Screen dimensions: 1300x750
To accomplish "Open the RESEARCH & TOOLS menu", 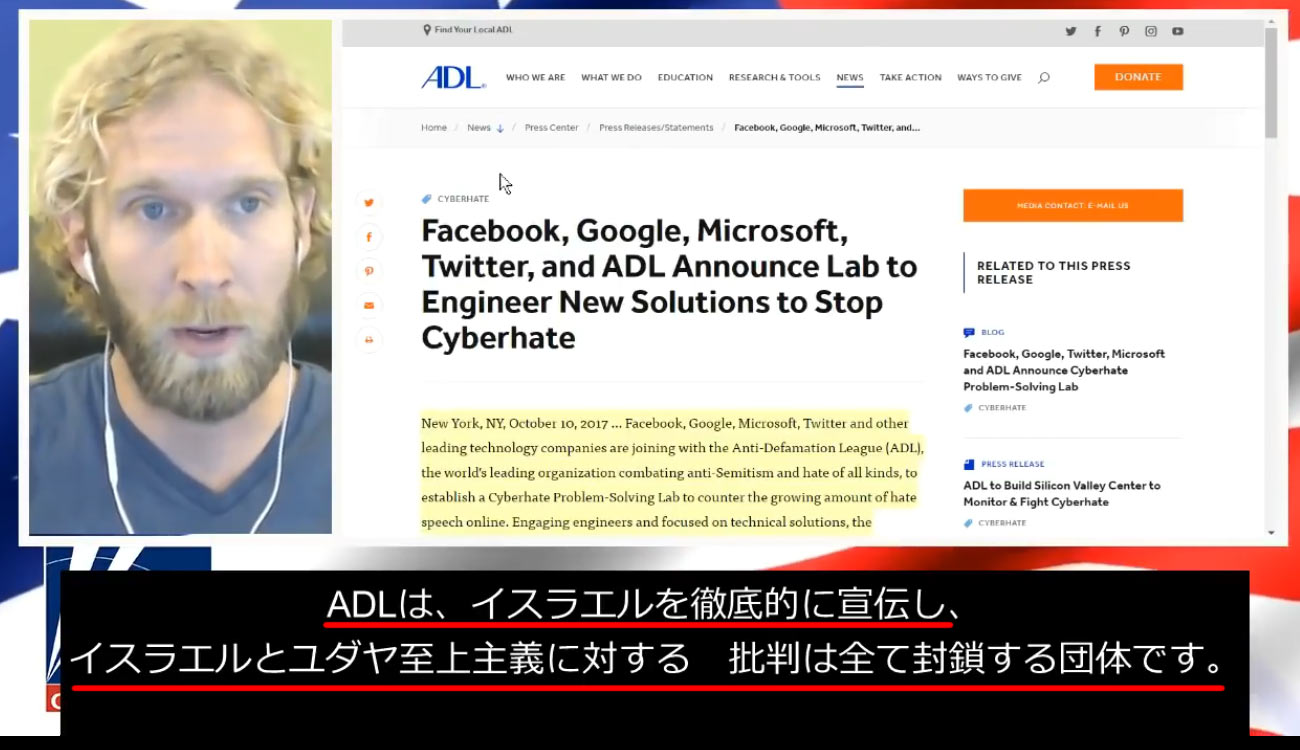I will click(774, 77).
